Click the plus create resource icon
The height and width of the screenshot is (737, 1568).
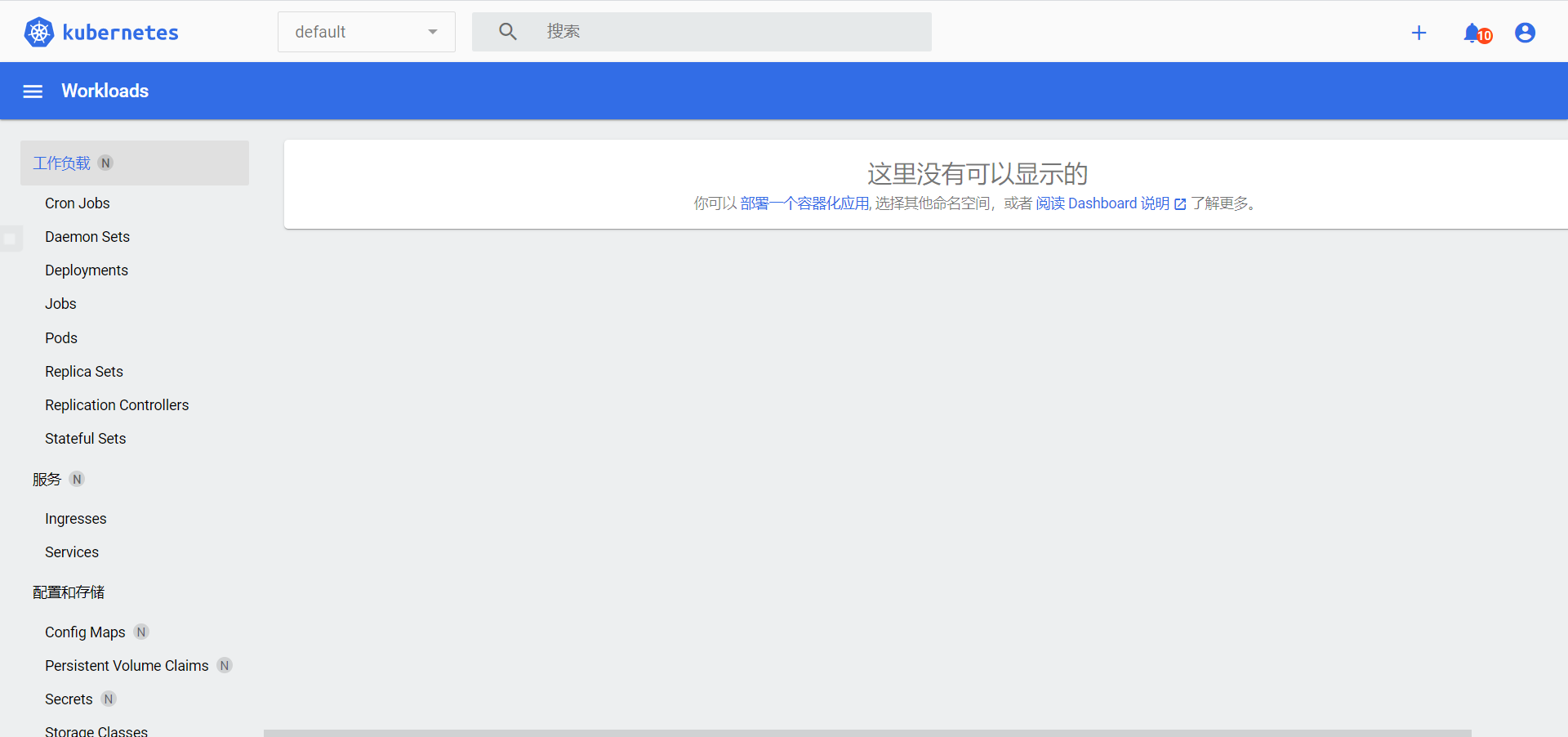pos(1419,33)
